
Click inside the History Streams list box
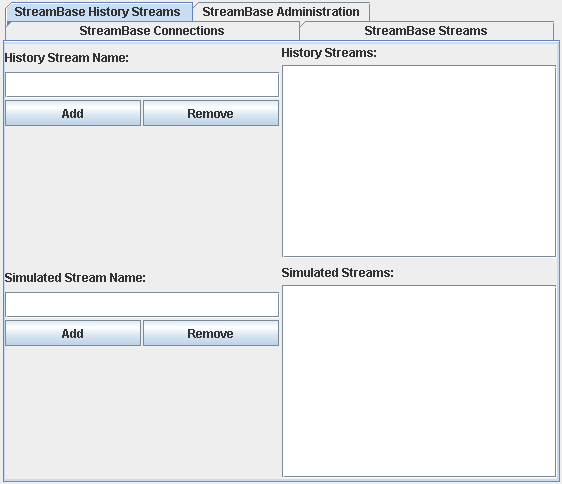419,161
